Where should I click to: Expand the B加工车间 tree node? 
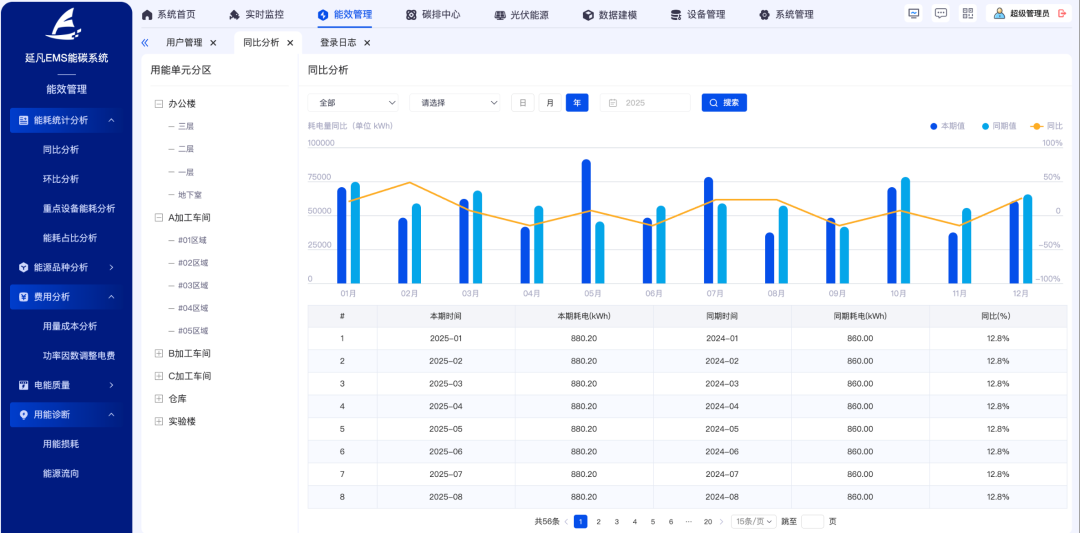point(159,354)
